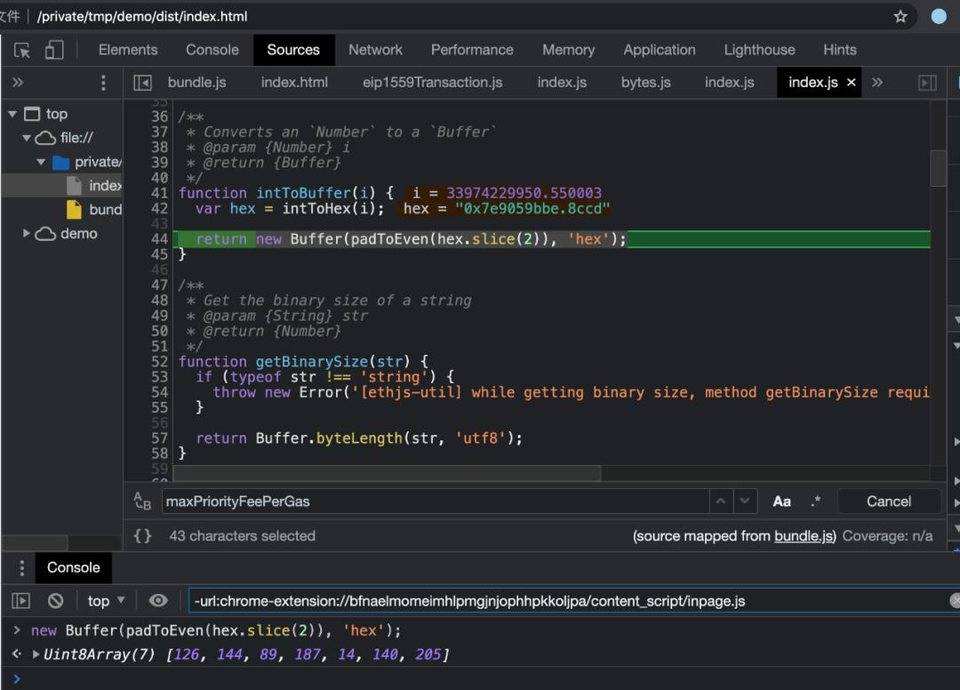This screenshot has width=960, height=690.
Task: Activate the inspect element picker icon
Action: [x=22, y=50]
